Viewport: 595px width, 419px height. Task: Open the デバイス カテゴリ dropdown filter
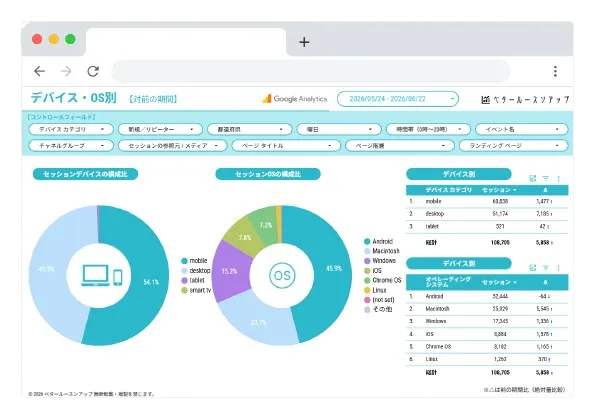click(71, 129)
